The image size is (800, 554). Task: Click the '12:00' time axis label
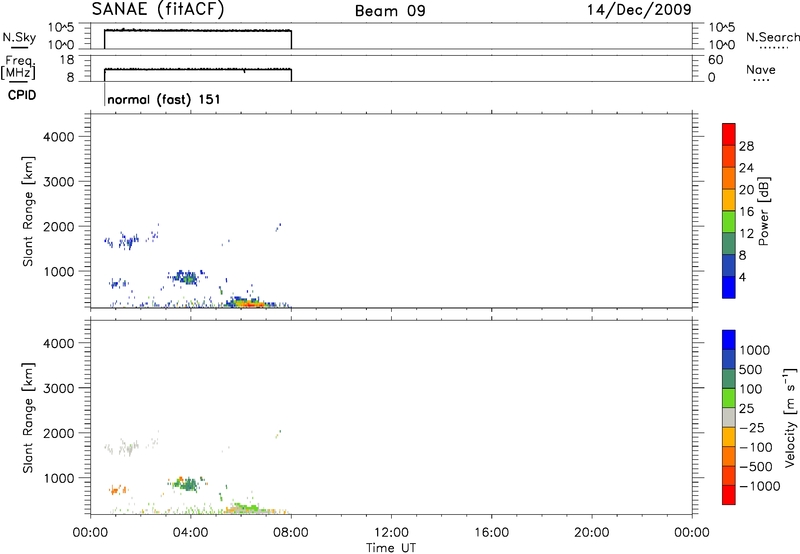[391, 533]
